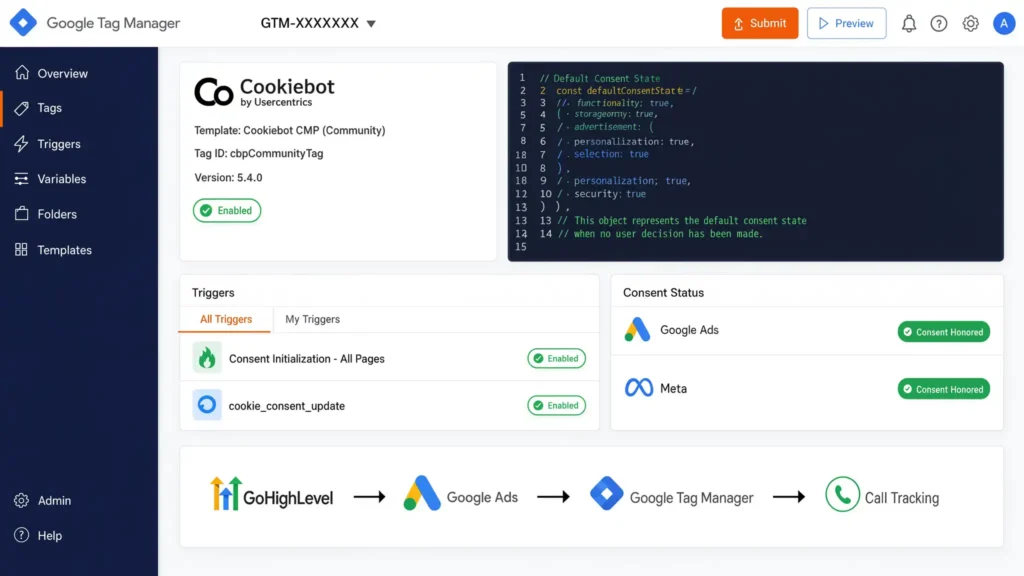1024x576 pixels.
Task: Click the GoHighLevel logo
Action: point(271,495)
